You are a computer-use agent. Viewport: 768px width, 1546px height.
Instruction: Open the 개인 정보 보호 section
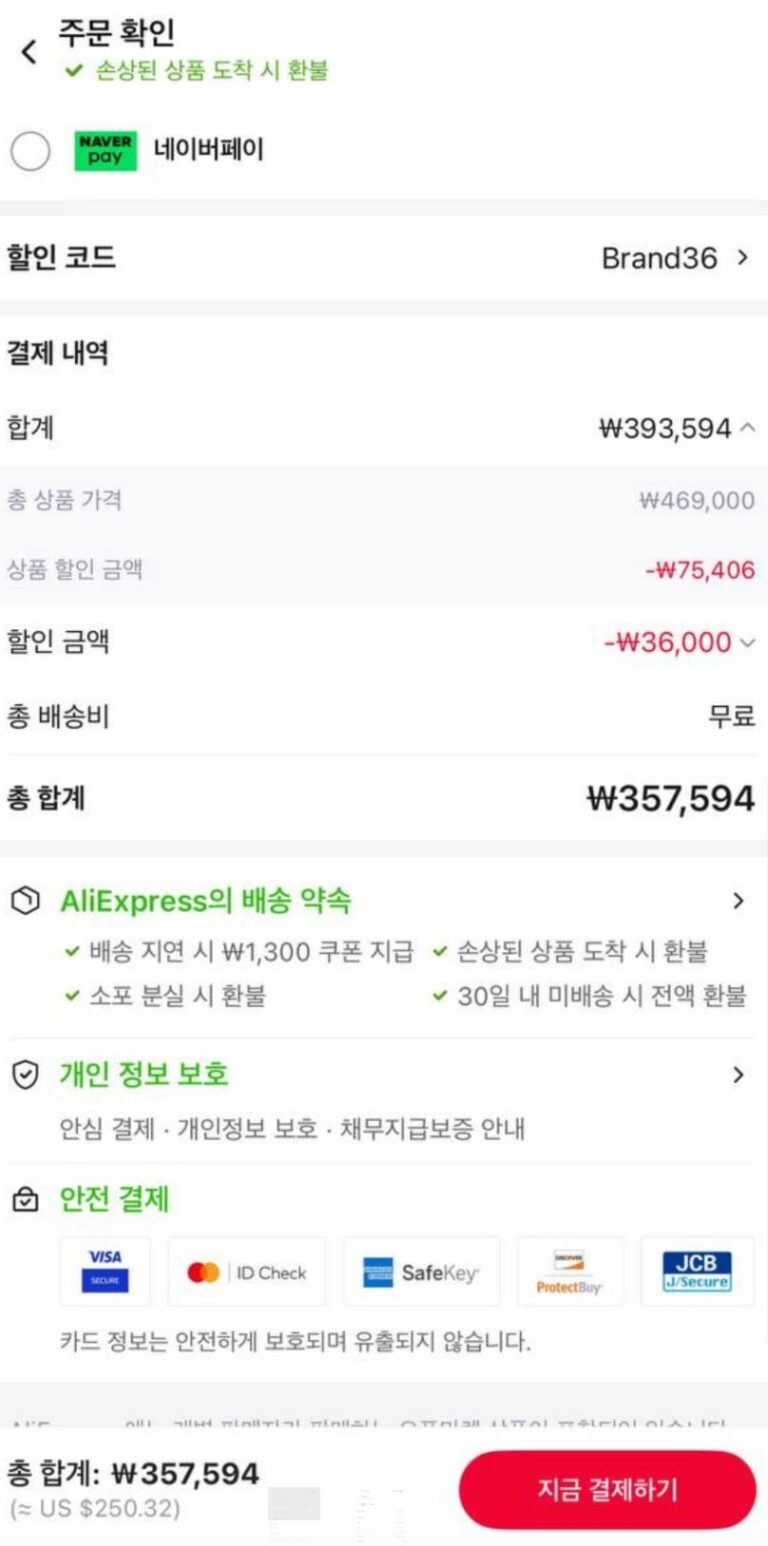[x=144, y=1074]
